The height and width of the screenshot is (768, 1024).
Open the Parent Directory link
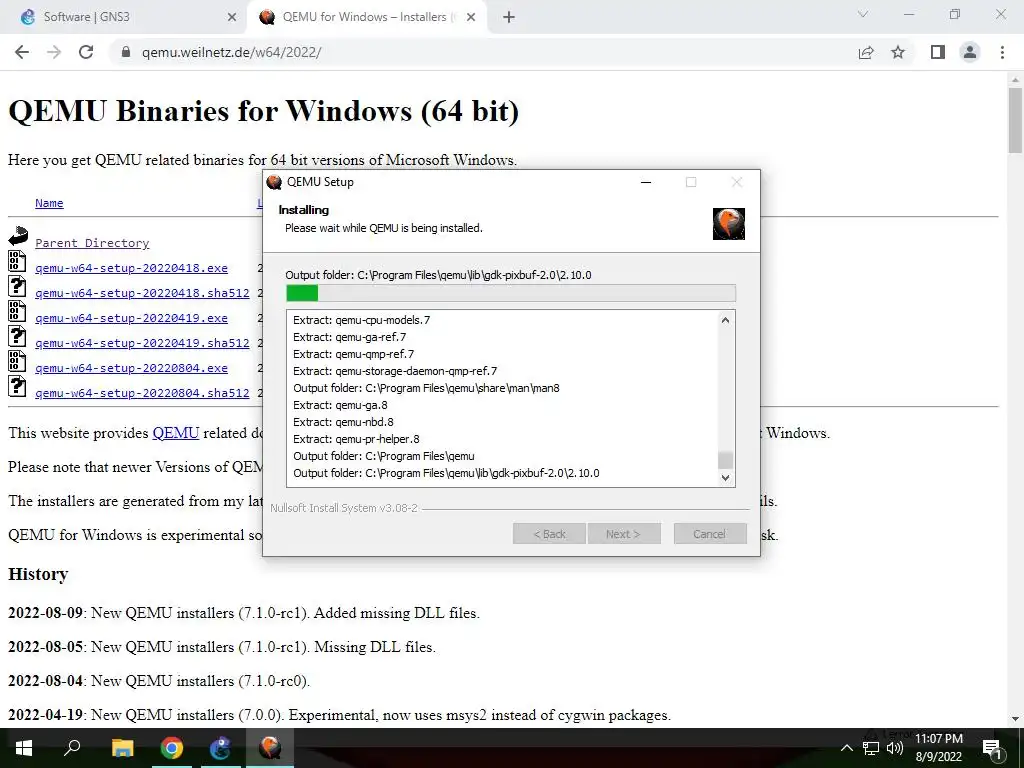92,243
